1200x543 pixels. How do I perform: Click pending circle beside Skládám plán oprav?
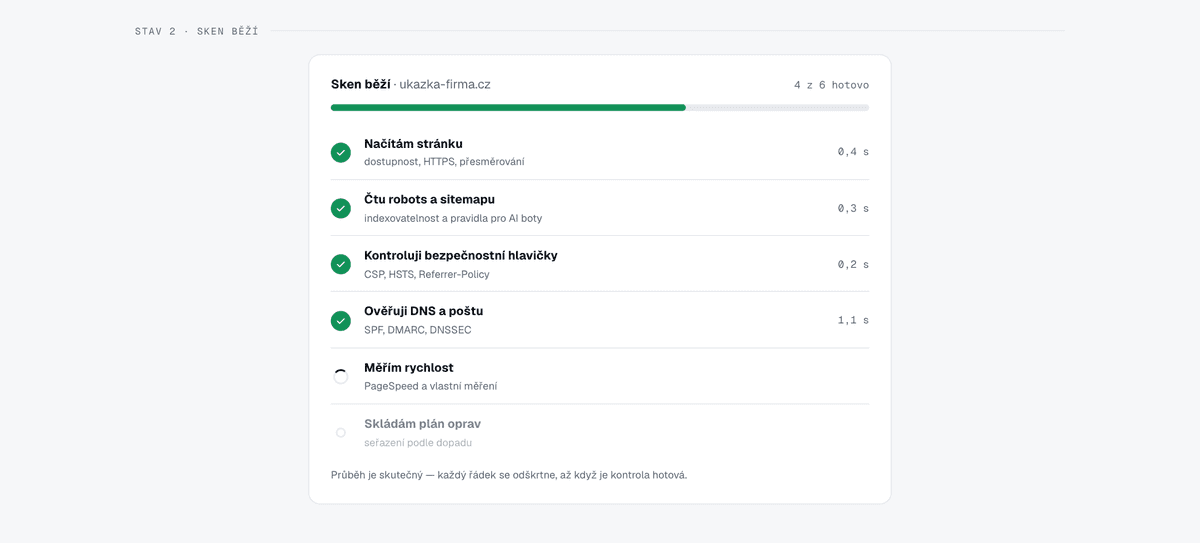tap(341, 432)
